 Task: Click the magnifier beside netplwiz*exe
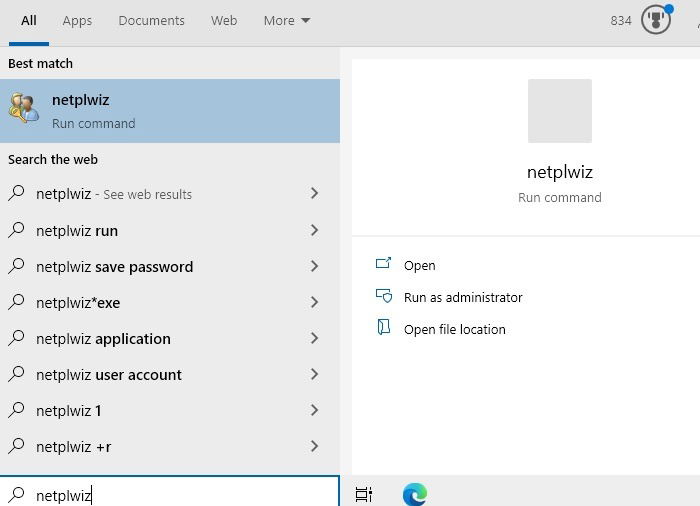pos(17,302)
